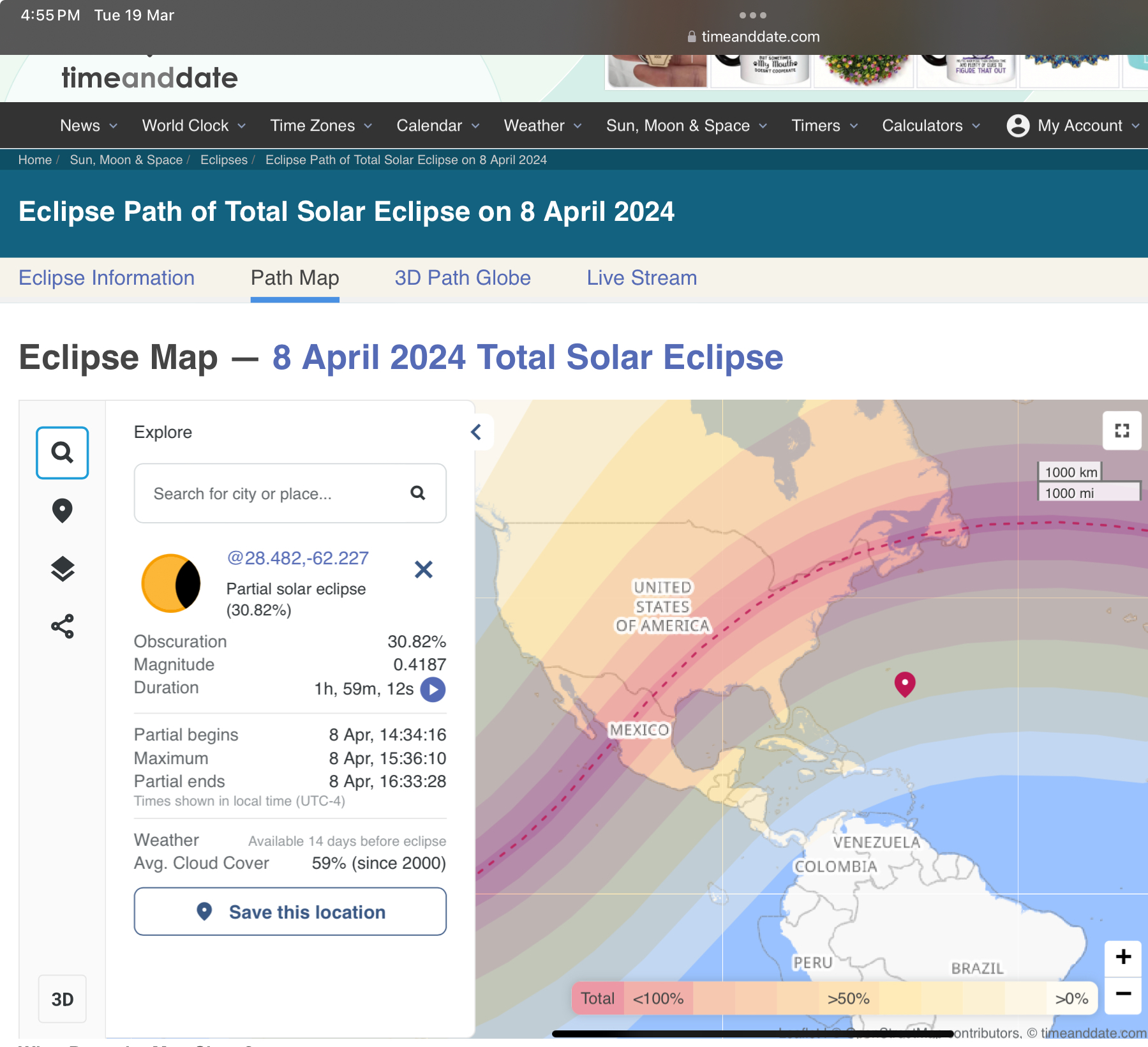Viewport: 1148px width, 1047px height.
Task: Open Sun, Moon & Space breadcrumb
Action: [x=126, y=160]
